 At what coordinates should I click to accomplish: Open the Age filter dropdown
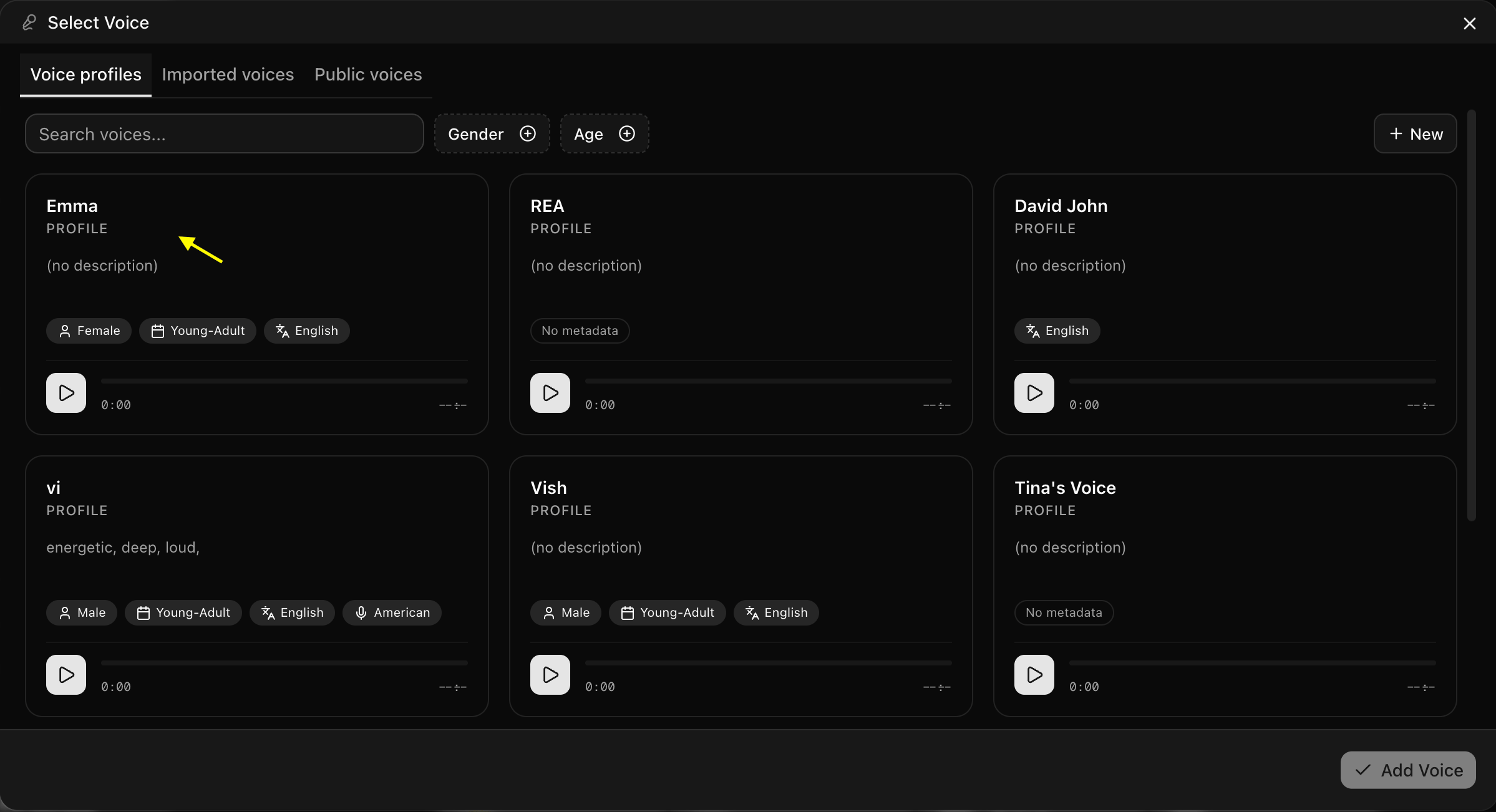pyautogui.click(x=605, y=133)
